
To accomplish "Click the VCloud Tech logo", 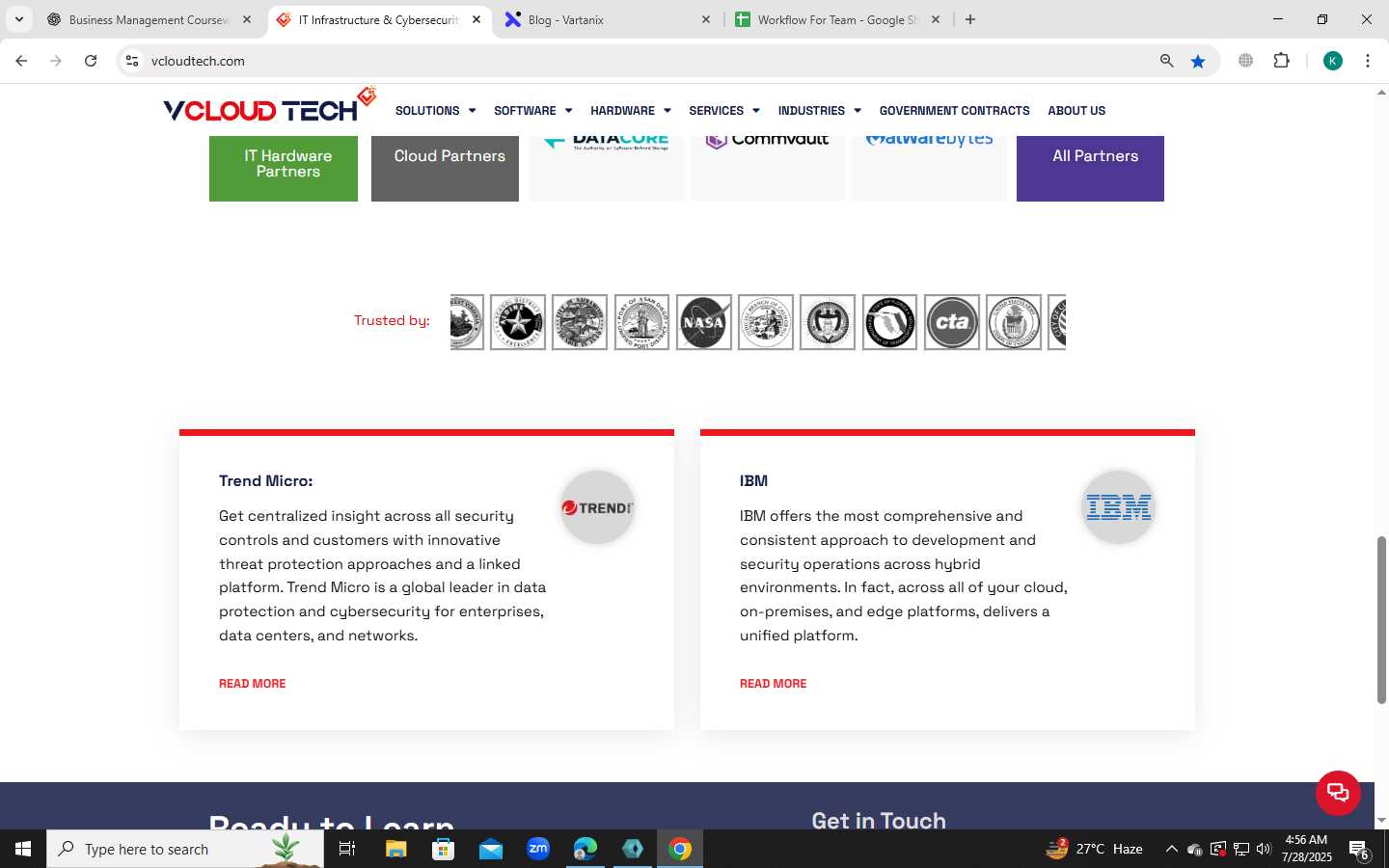I will click(x=270, y=106).
